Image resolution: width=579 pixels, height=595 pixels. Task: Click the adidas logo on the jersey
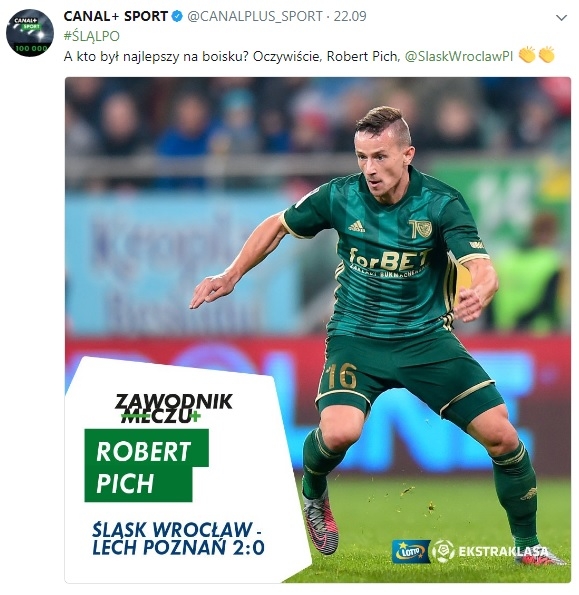(x=356, y=227)
